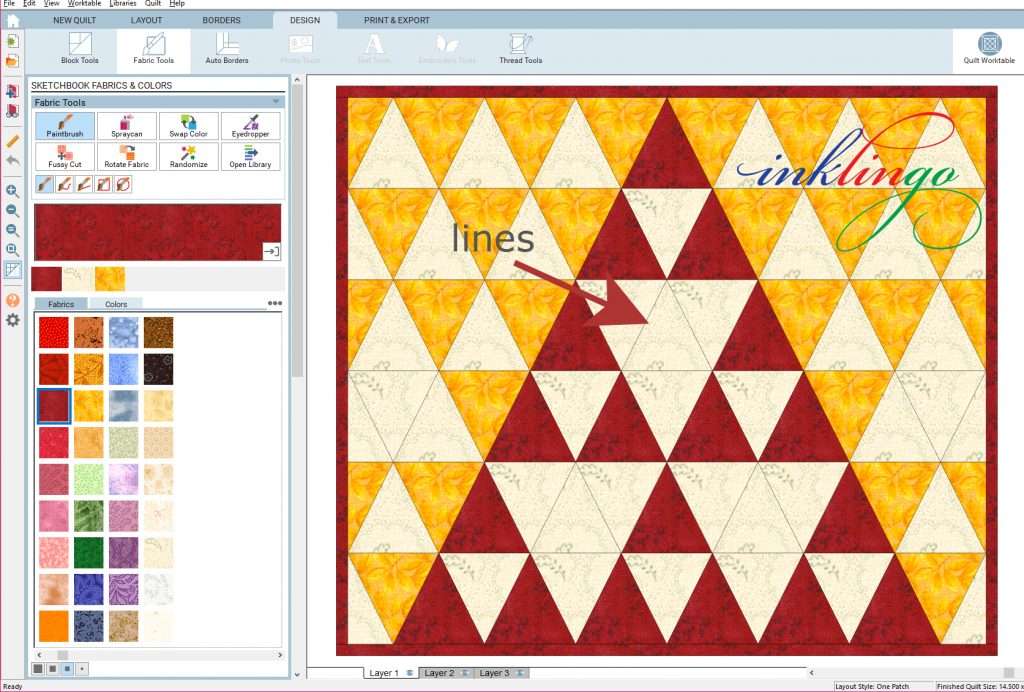The image size is (1024, 692).
Task: Select the Spraycan tool
Action: 127,126
